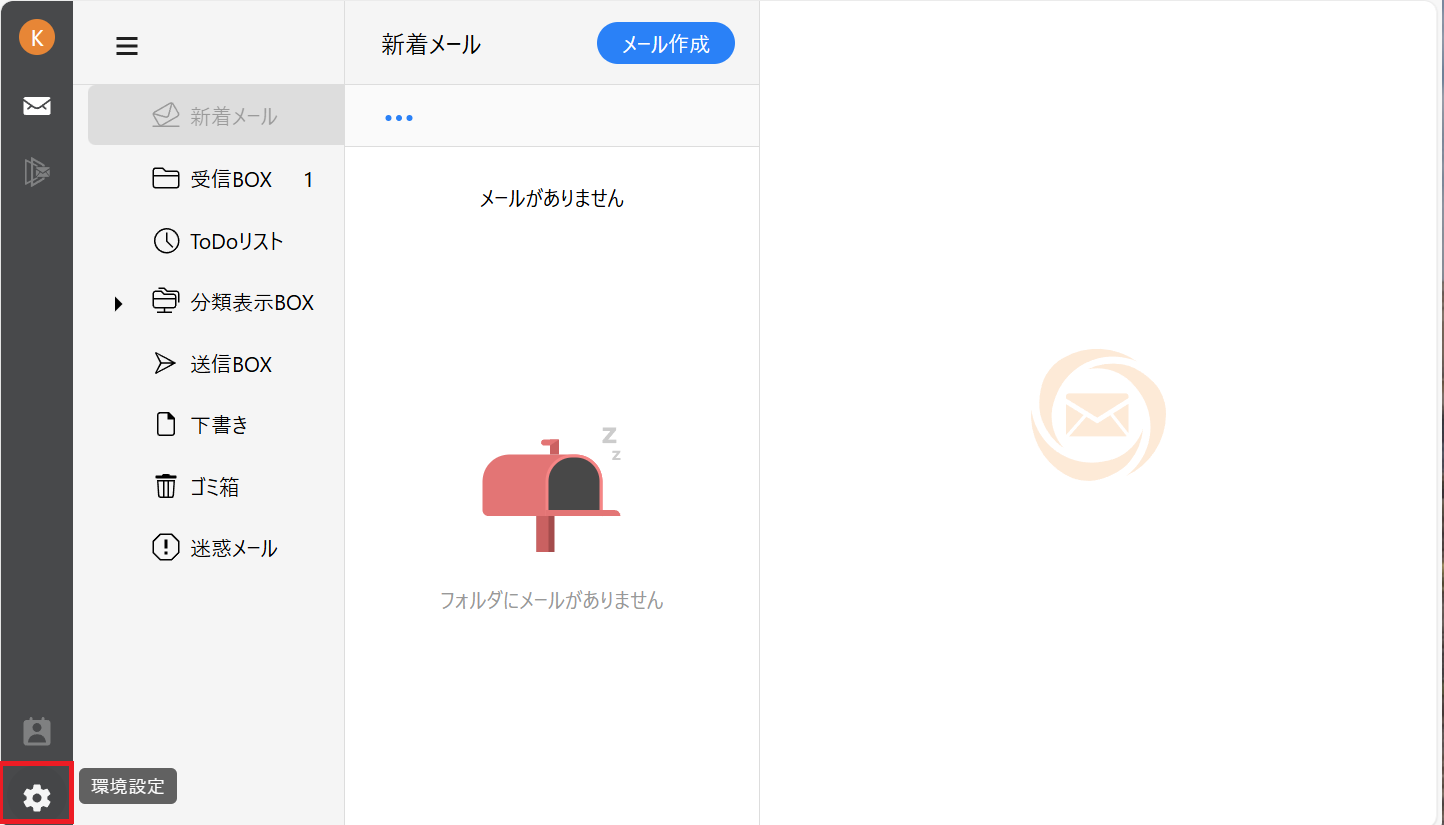1444x825 pixels.
Task: Select 新着メール in the folder list
Action: 233,117
